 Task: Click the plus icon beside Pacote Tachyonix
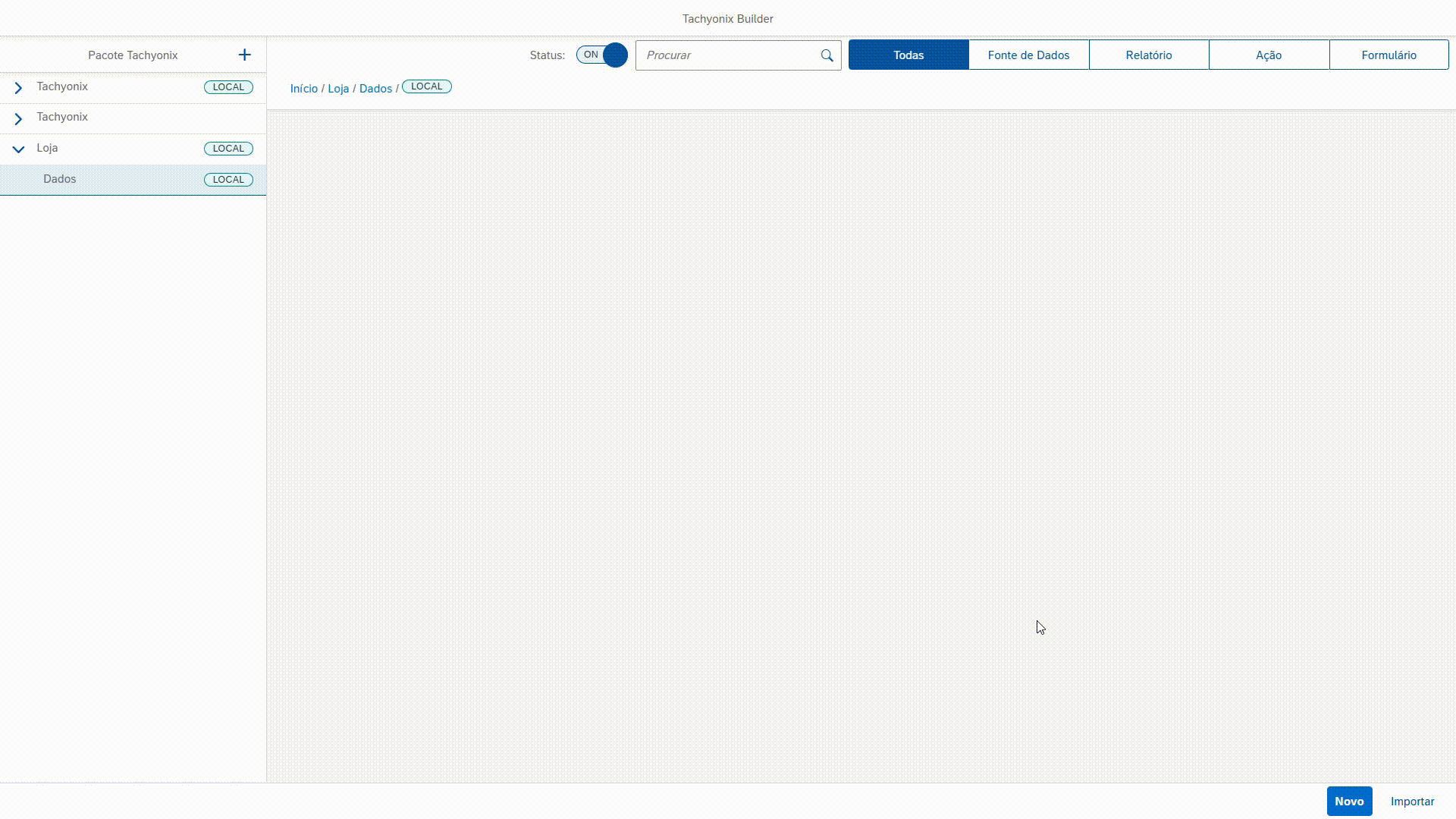pos(244,55)
